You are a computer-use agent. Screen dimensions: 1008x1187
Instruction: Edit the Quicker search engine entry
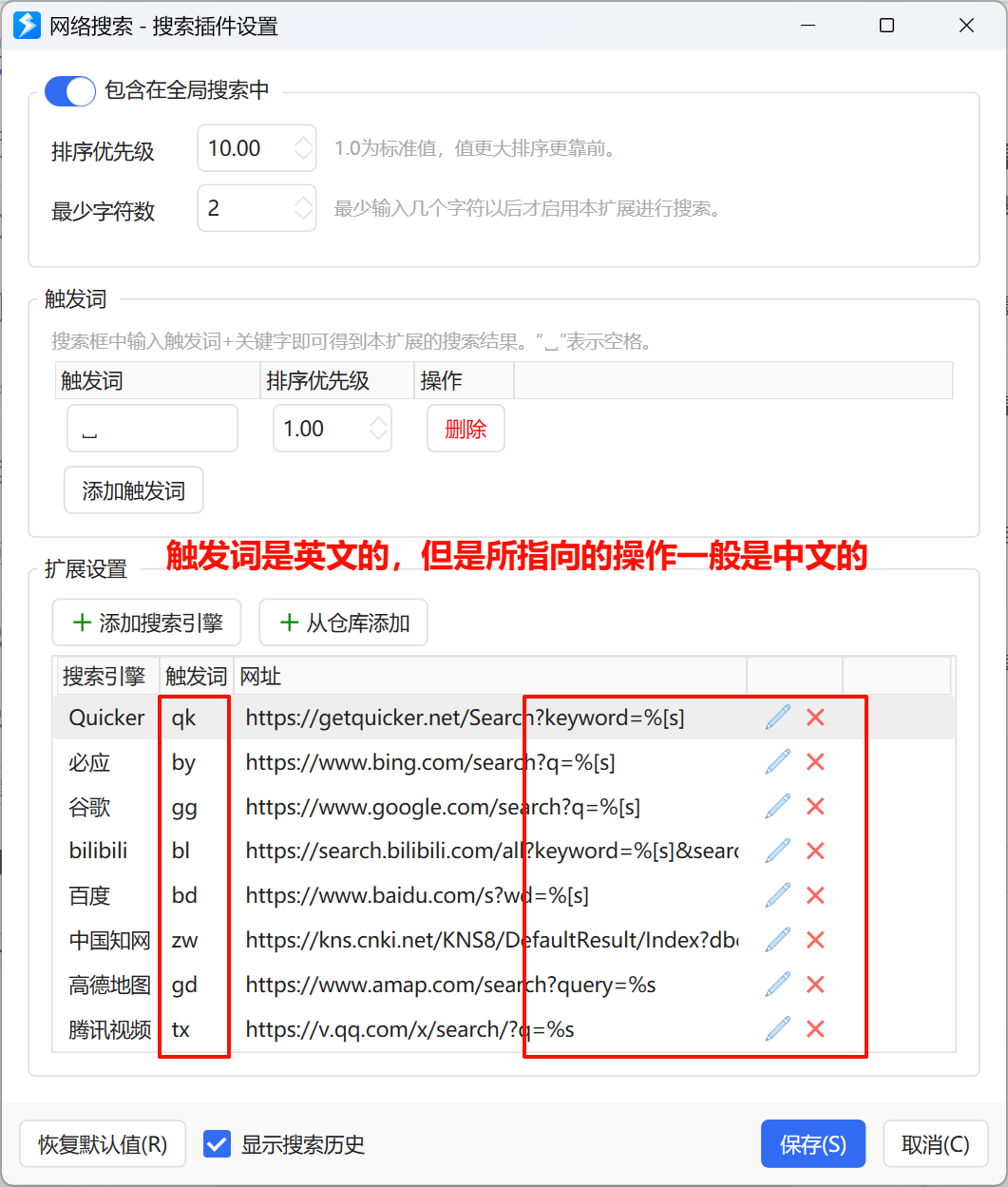coord(777,718)
